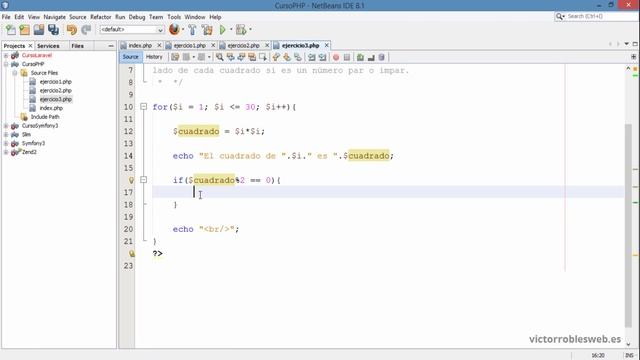Click Find Previous Occurrence icon
Viewport: 640px width, 360px height.
coord(231,57)
